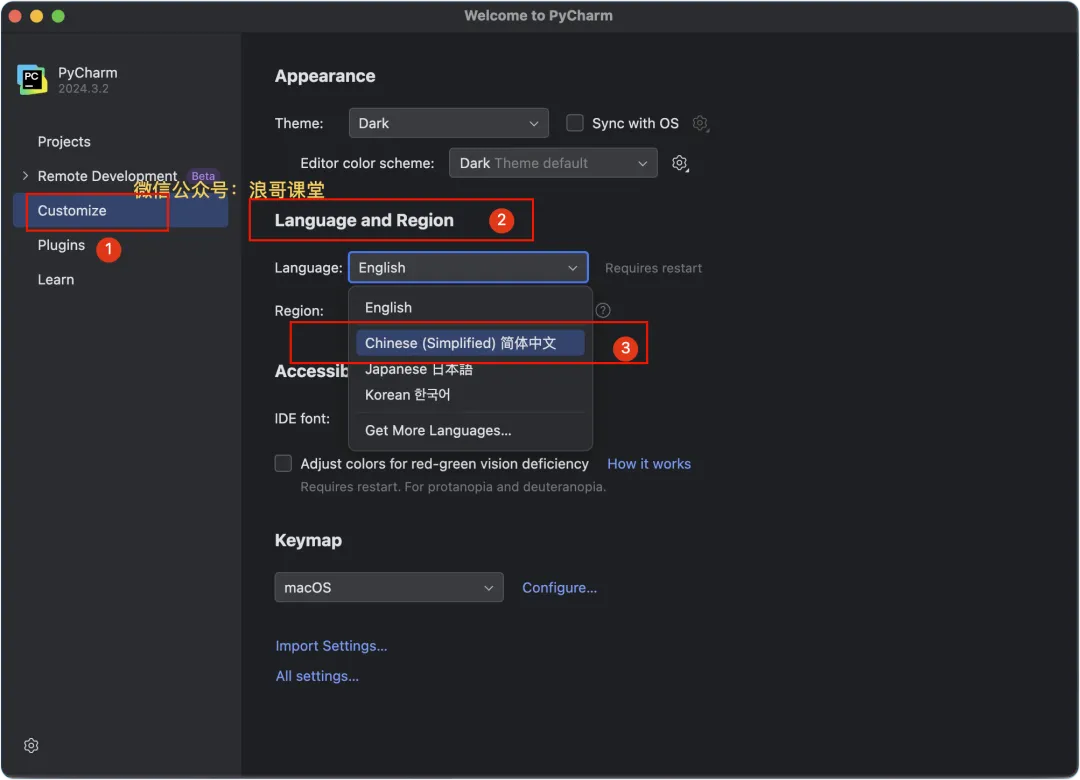The image size is (1080, 780).
Task: Select the Customize section
Action: [121, 210]
